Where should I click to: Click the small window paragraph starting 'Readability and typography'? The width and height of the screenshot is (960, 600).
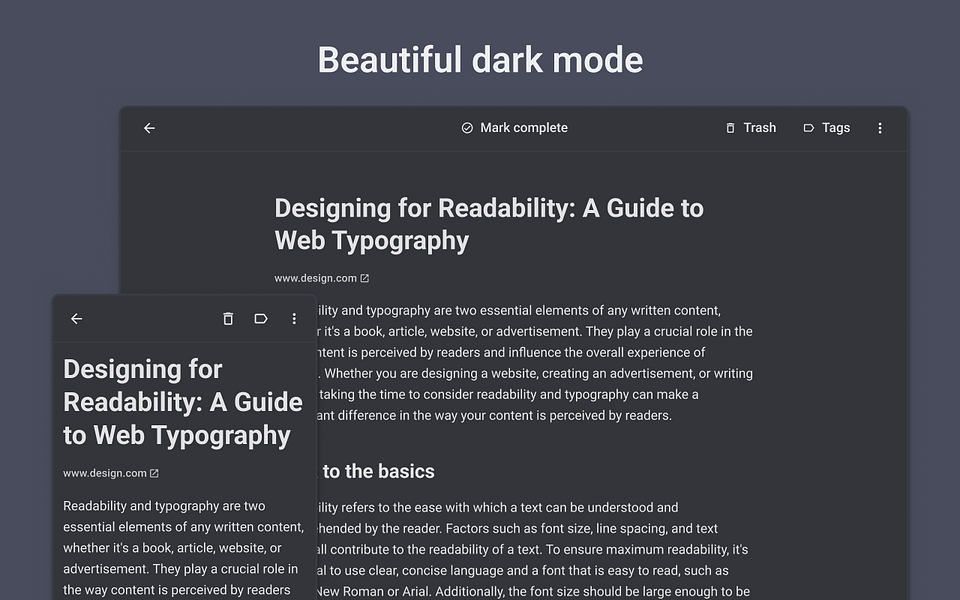pyautogui.click(x=184, y=548)
